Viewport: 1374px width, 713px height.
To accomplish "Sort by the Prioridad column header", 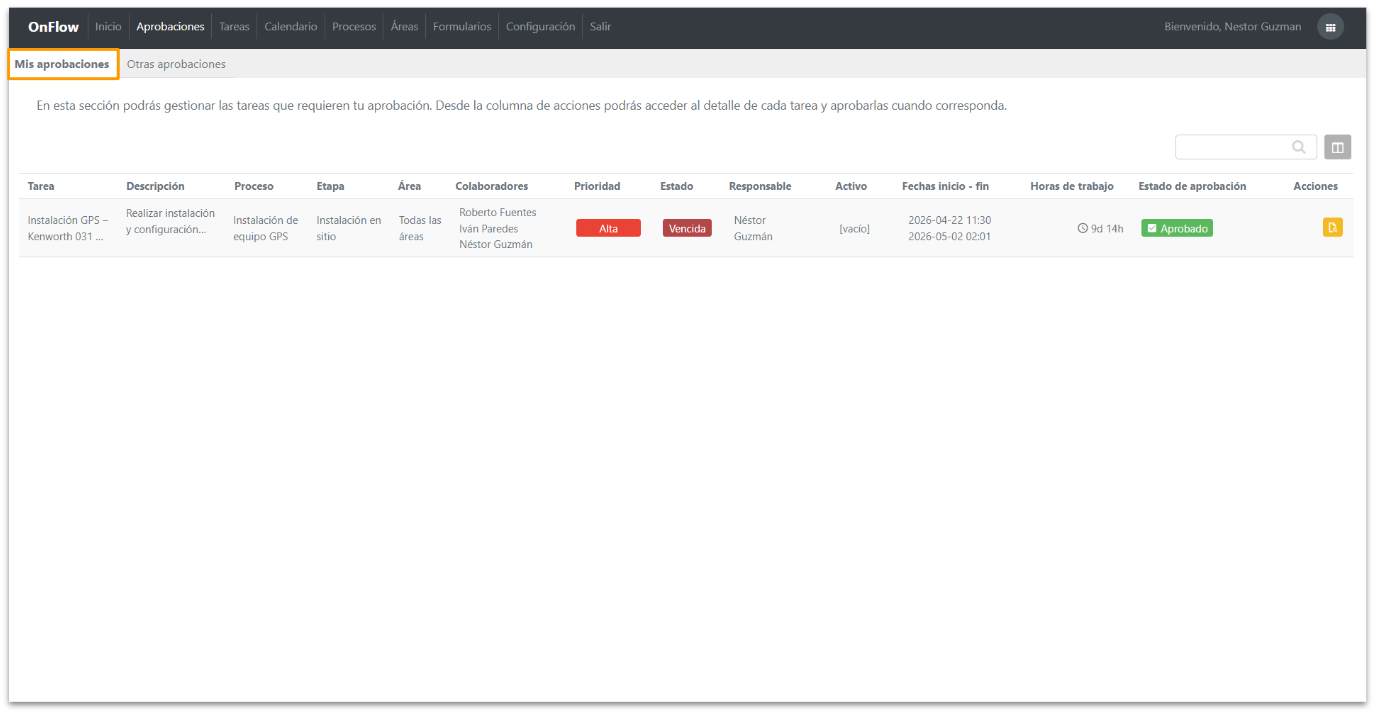I will (x=597, y=186).
